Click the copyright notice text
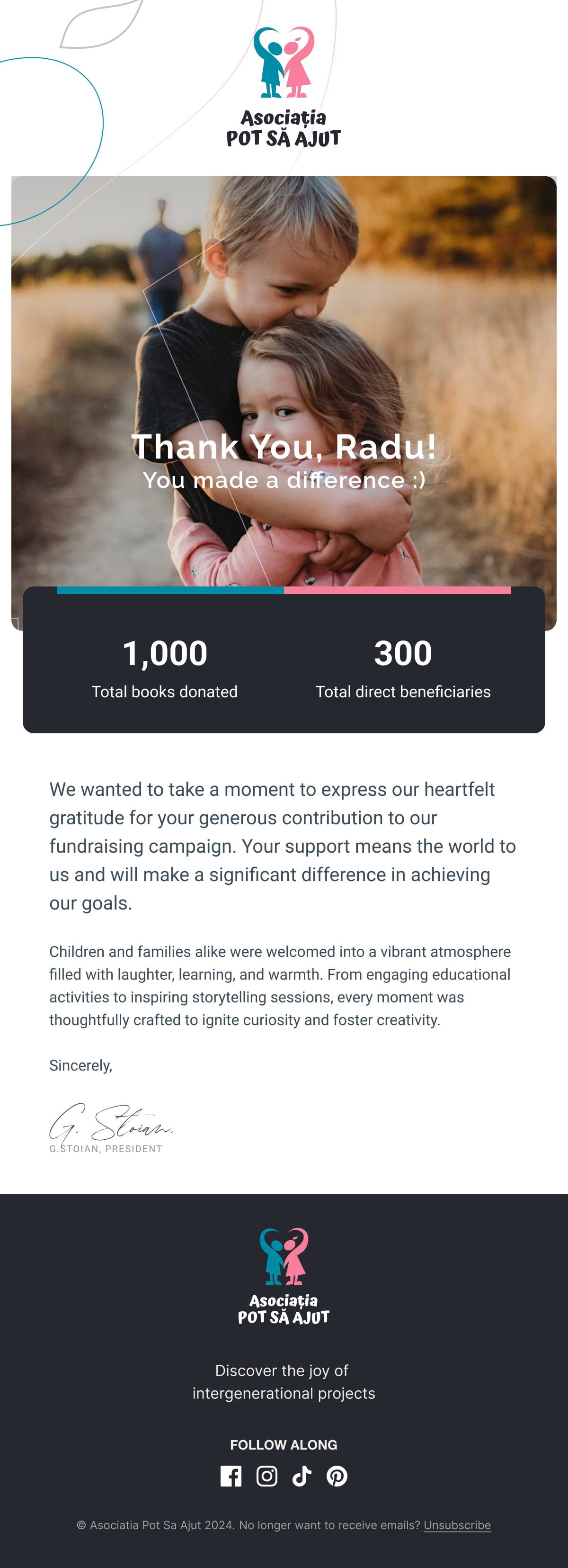The width and height of the screenshot is (568, 1568). 248,1525
